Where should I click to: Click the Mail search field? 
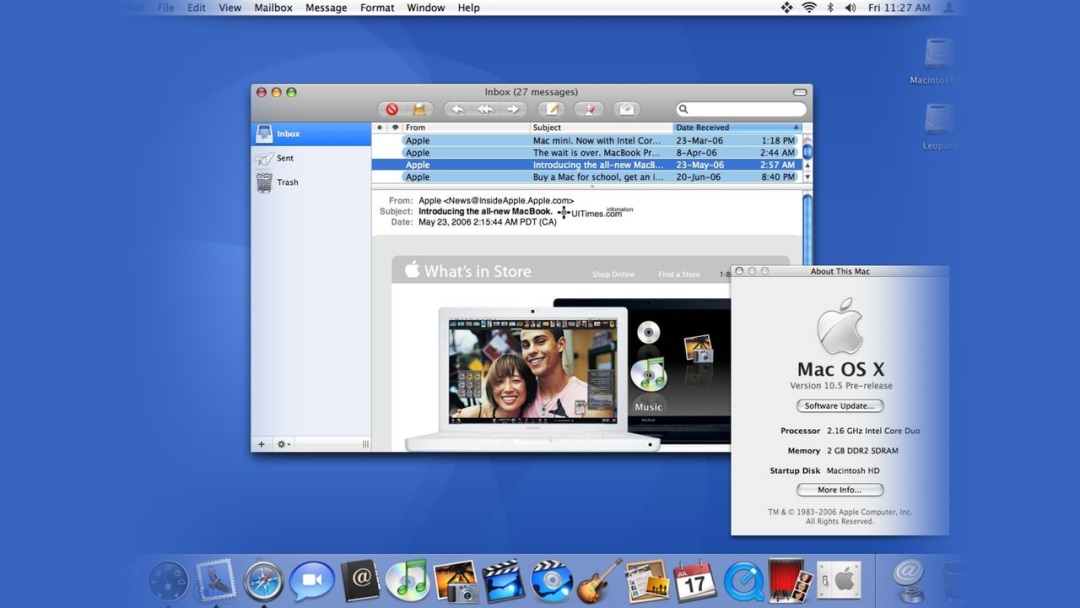click(745, 109)
